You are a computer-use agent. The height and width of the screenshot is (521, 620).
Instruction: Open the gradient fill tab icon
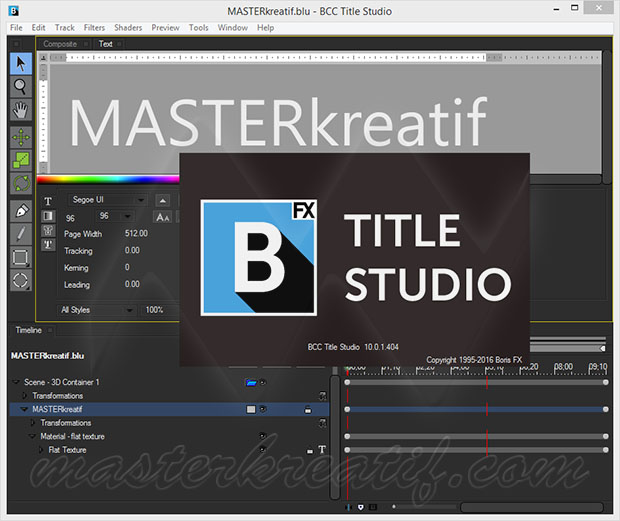(48, 216)
